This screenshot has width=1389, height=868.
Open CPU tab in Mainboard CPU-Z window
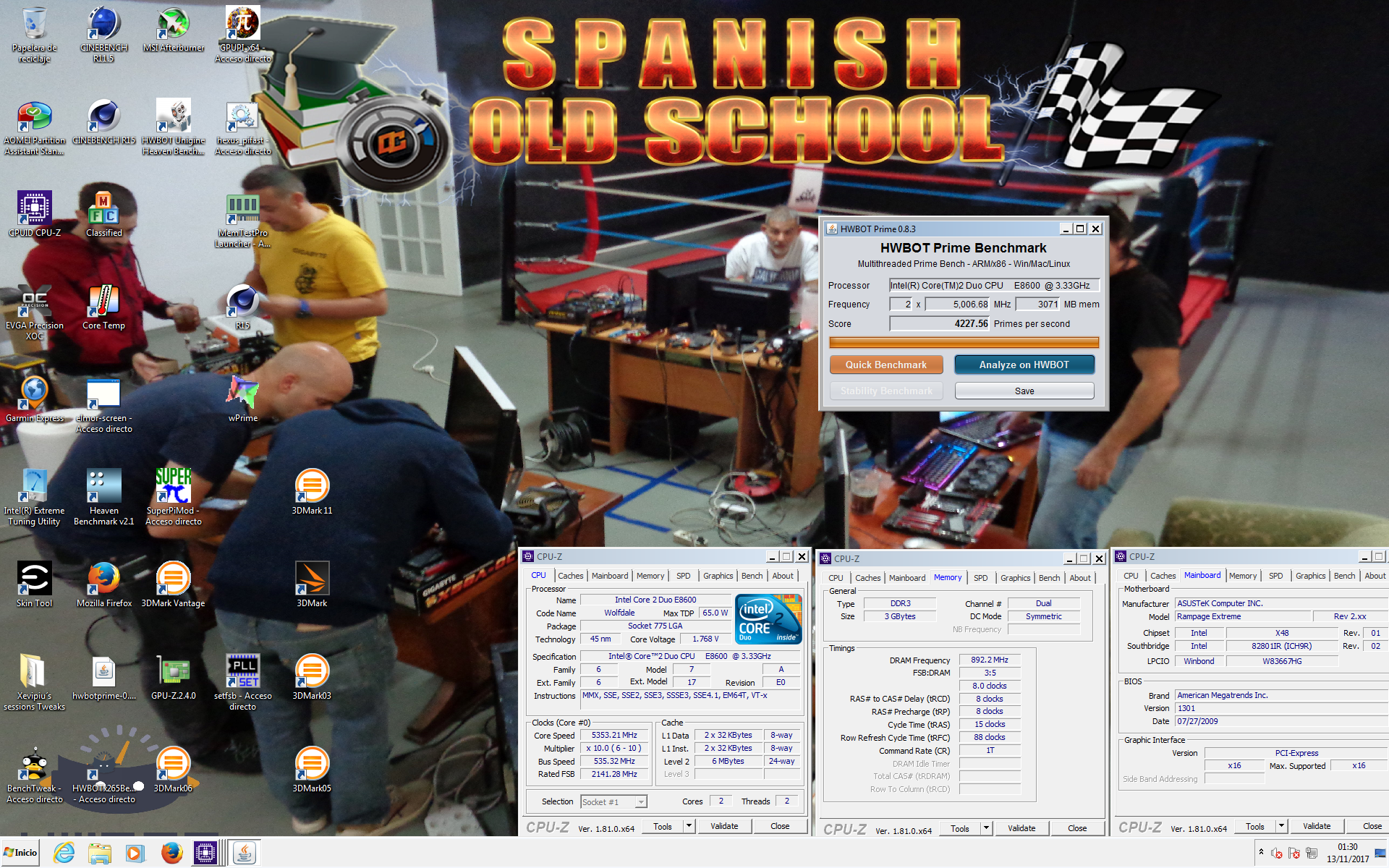coord(1131,576)
